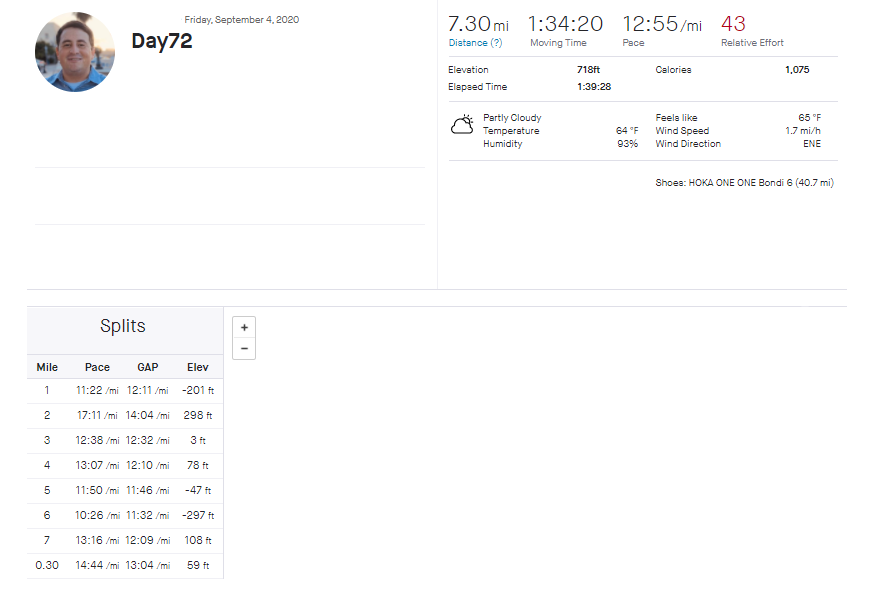This screenshot has width=872, height=590.
Task: Click the Feels like 65 °F value
Action: (810, 118)
